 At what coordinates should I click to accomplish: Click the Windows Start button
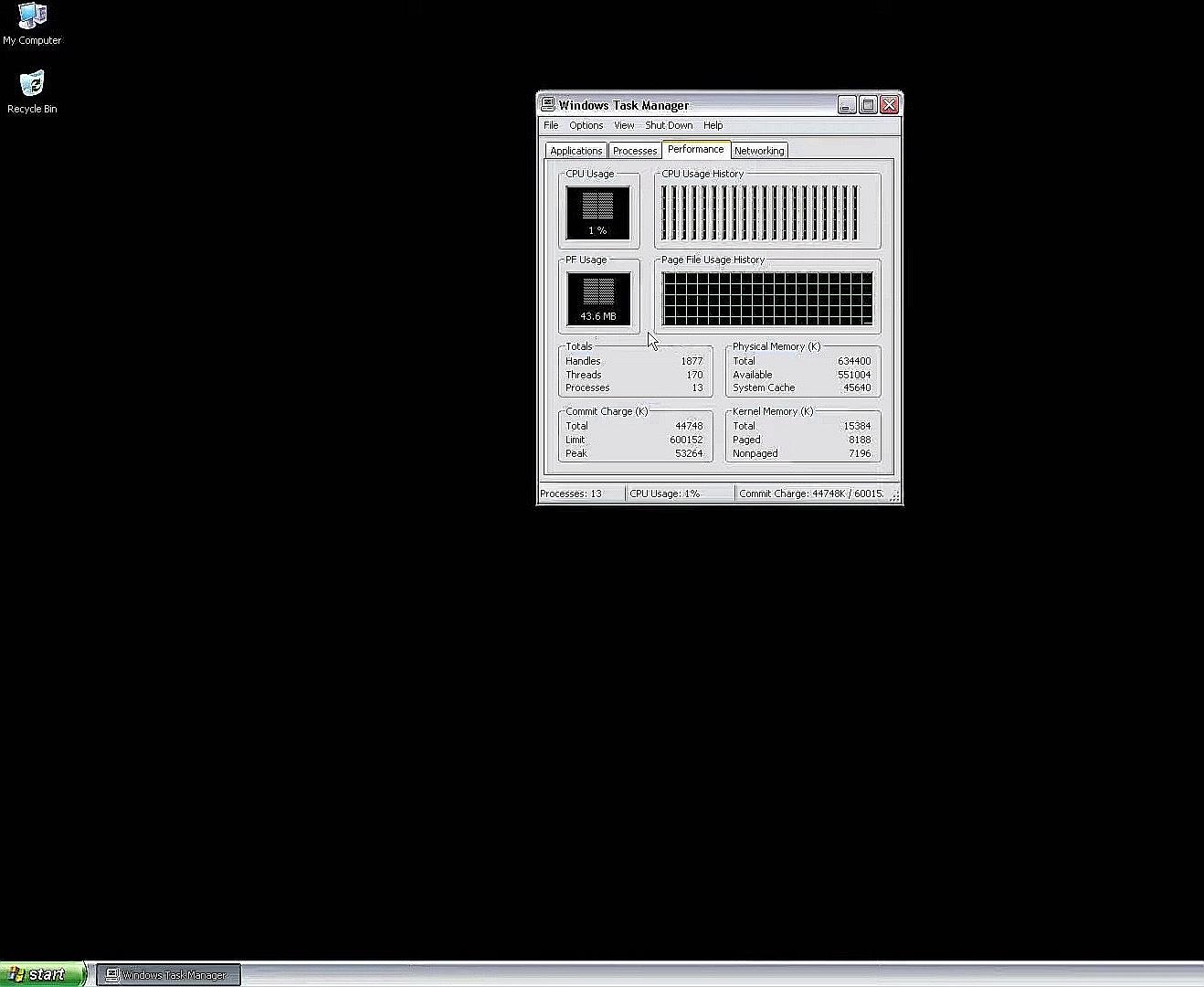coord(43,974)
